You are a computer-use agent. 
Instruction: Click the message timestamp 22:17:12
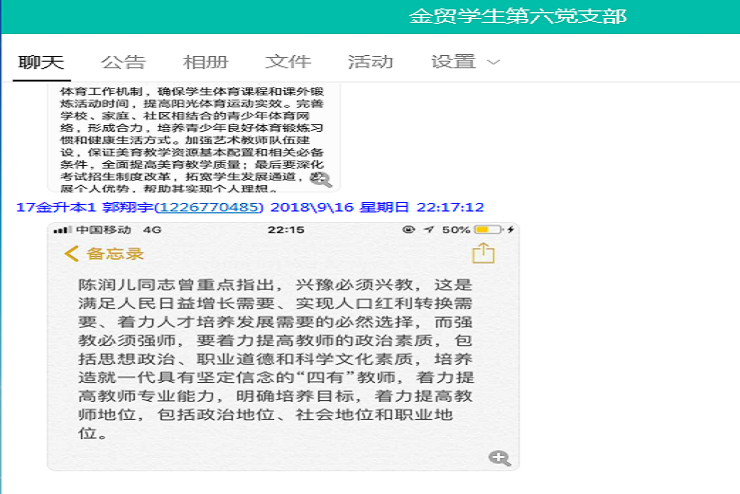point(450,207)
